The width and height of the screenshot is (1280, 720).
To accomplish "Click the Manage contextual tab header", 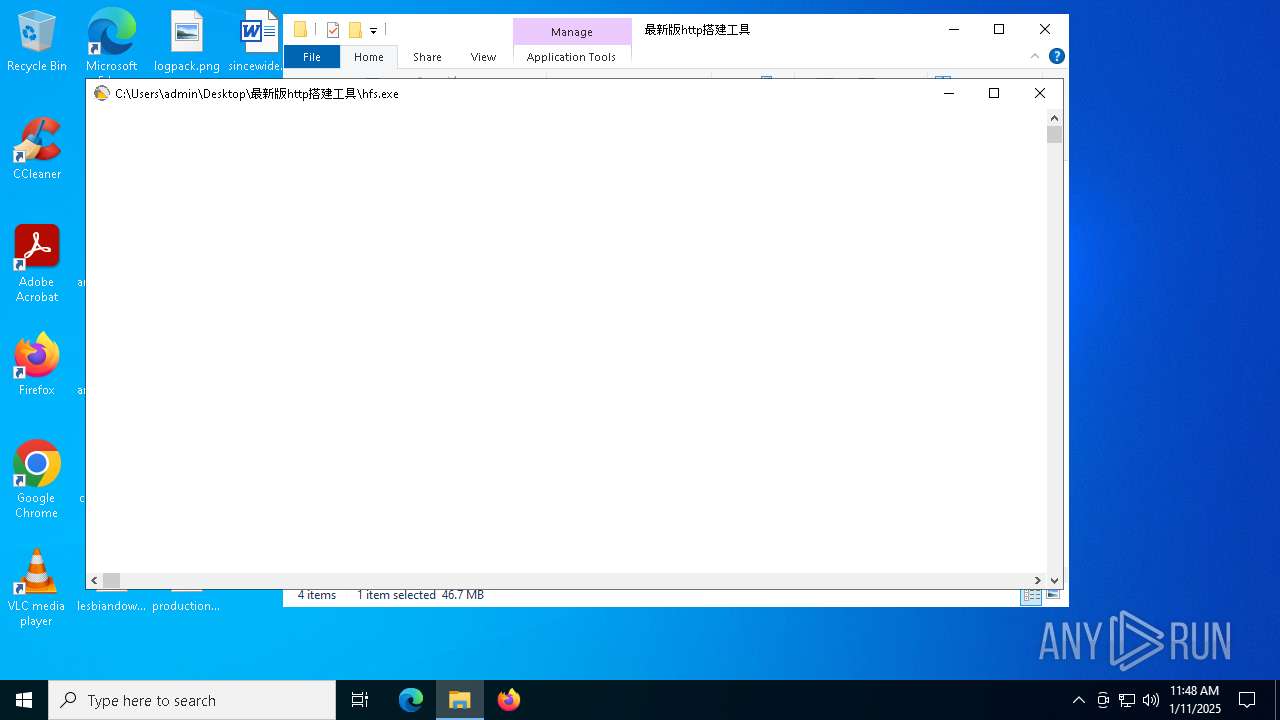I will coord(572,32).
